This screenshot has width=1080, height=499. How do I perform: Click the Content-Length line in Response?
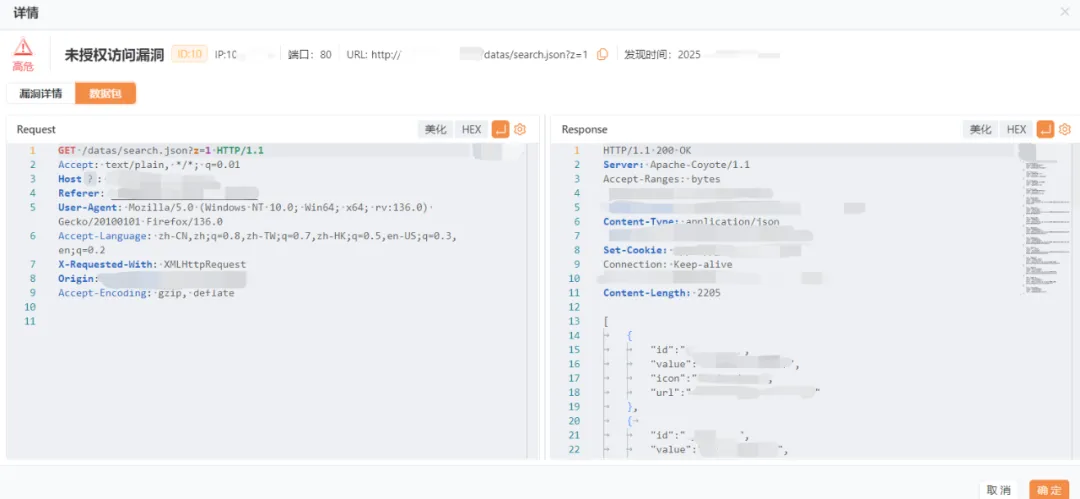[x=661, y=293]
